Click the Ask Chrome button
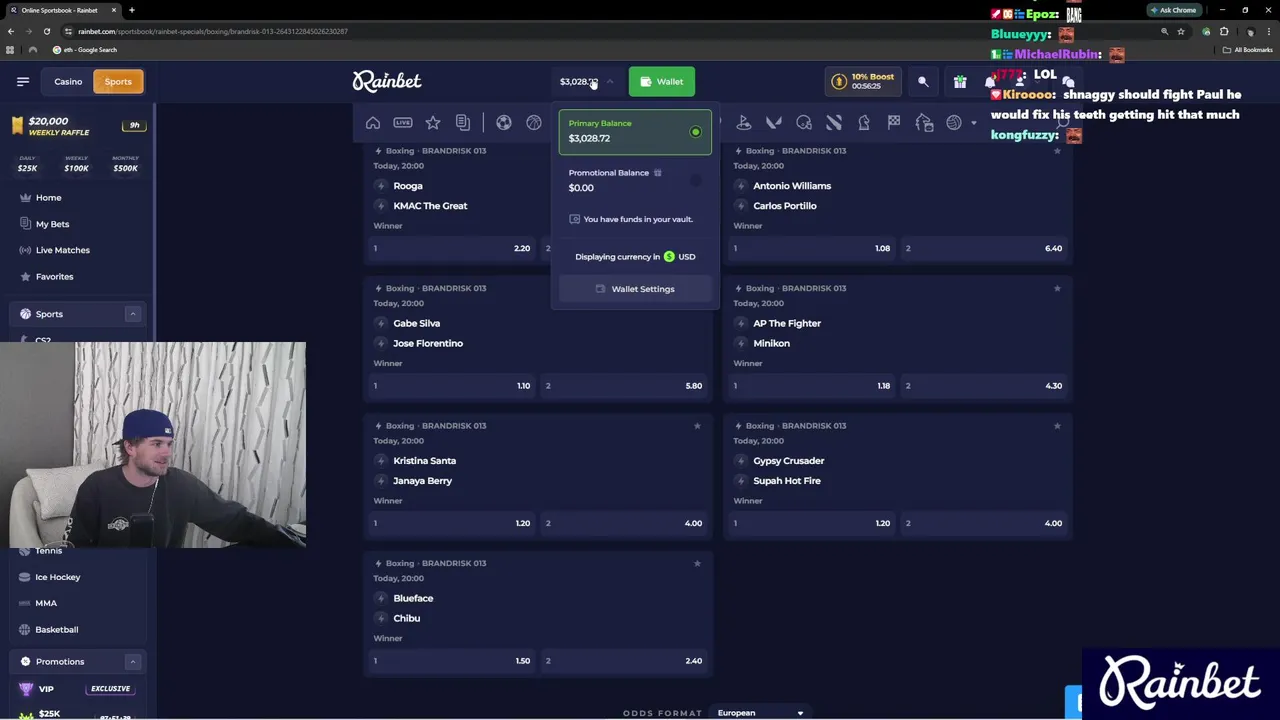The width and height of the screenshot is (1280, 720). 1173,10
